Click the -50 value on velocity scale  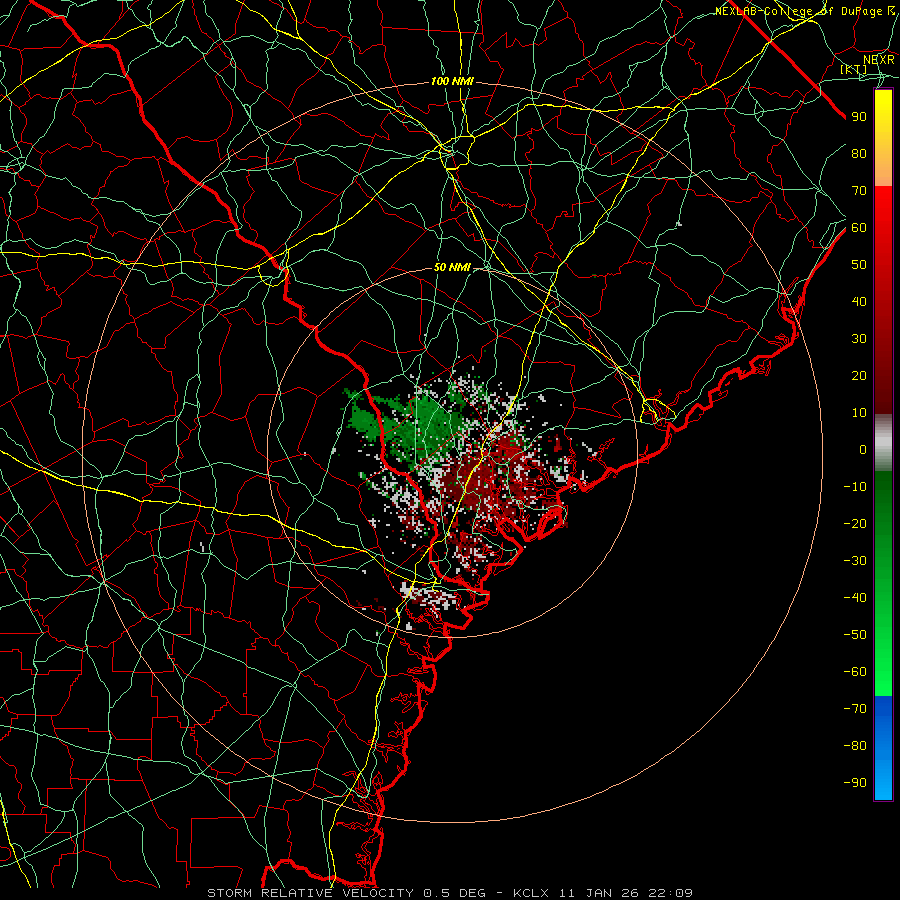pos(855,635)
